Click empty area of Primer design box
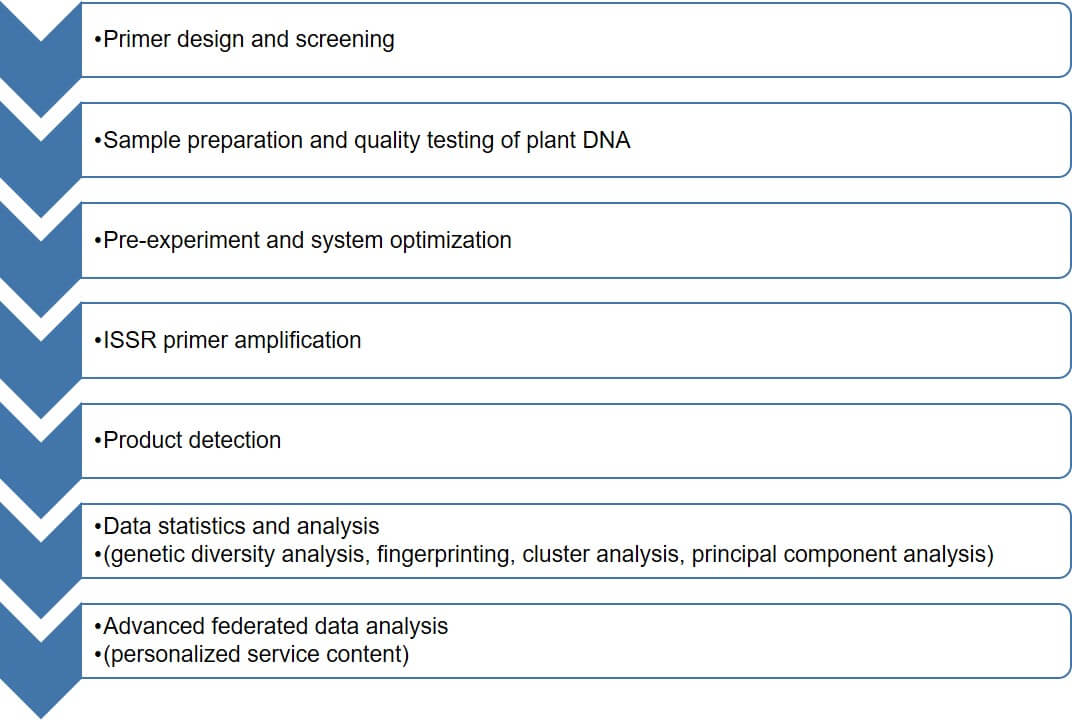 pos(732,40)
